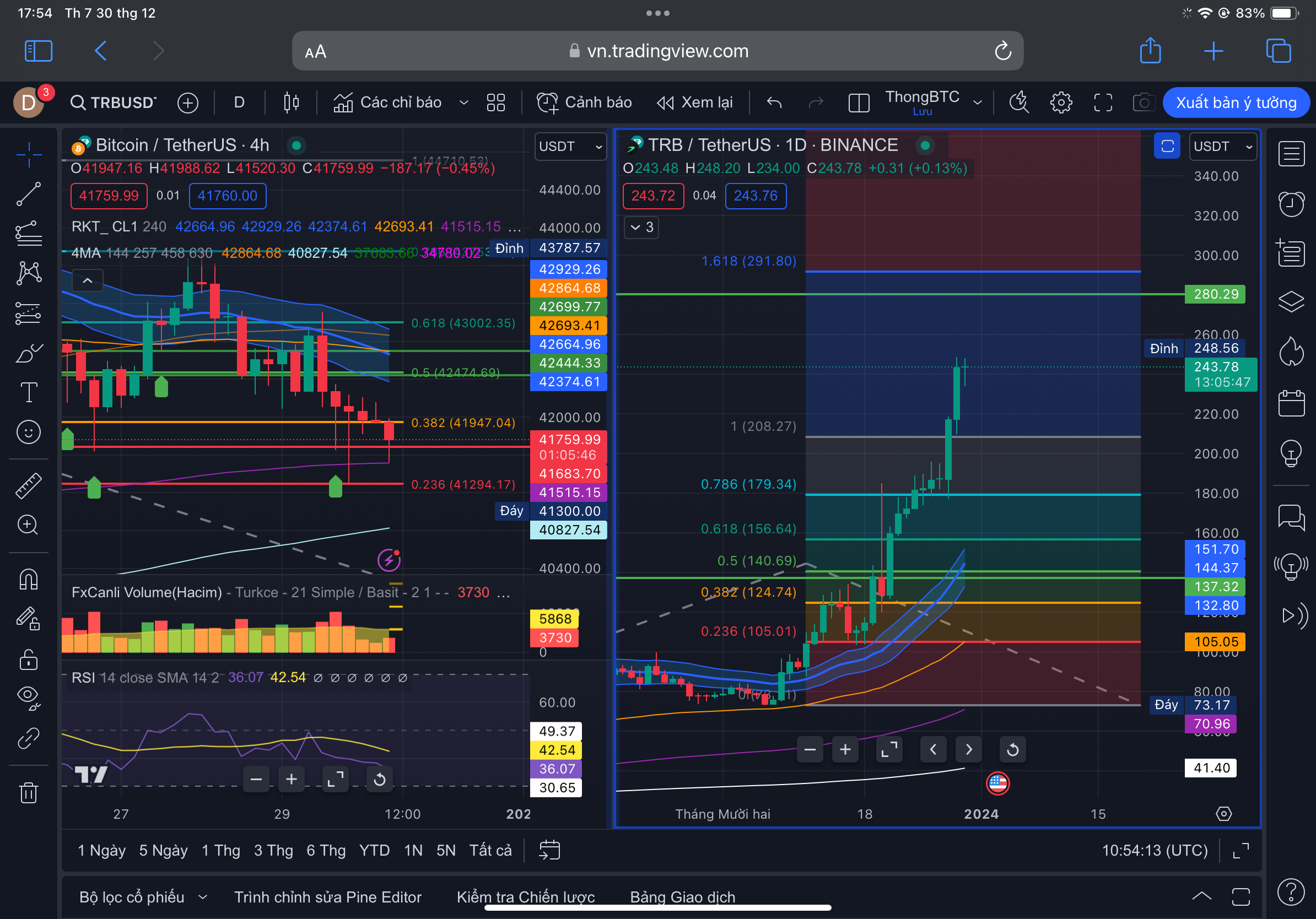Image resolution: width=1316 pixels, height=919 pixels.
Task: Expand the bottom panel with up chevron
Action: [x=1201, y=896]
